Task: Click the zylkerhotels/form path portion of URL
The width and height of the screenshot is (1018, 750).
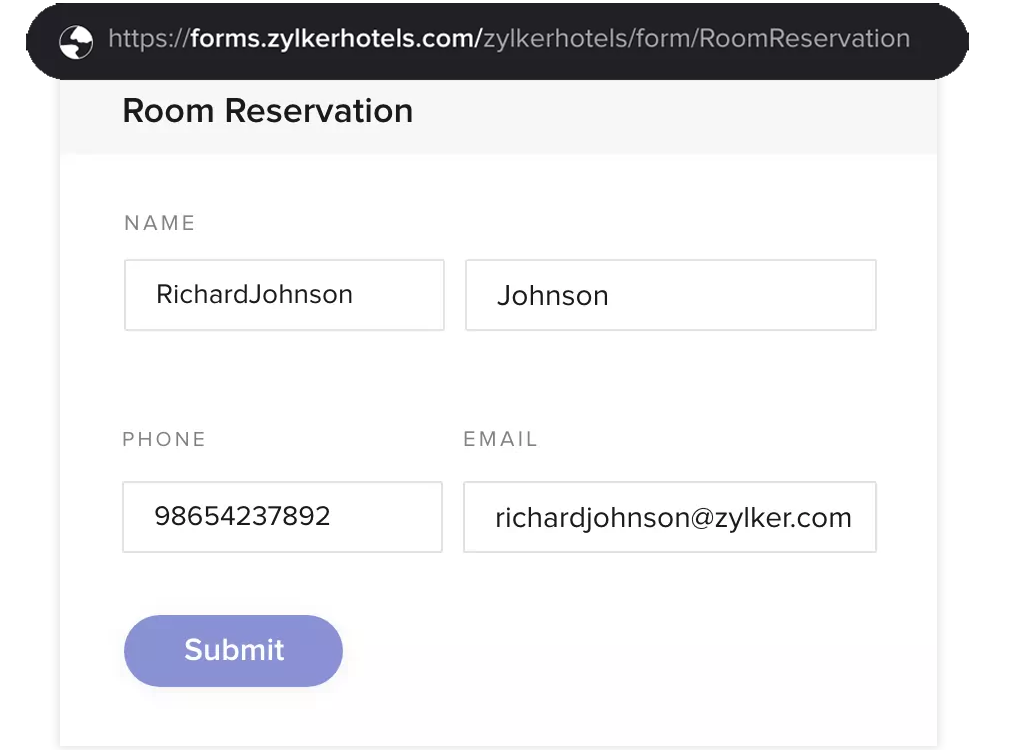Action: pos(587,39)
